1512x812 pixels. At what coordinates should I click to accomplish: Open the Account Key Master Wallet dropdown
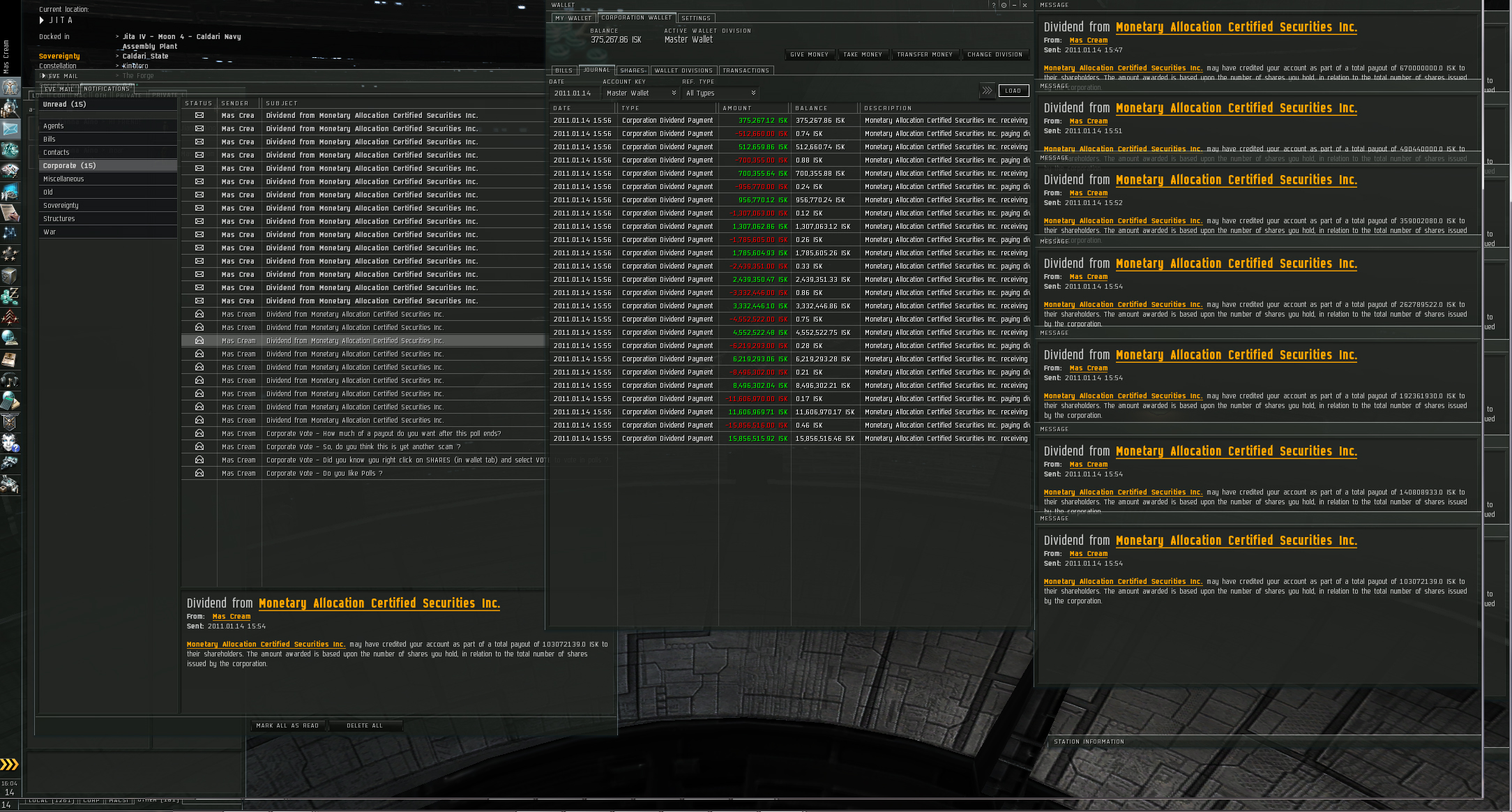pyautogui.click(x=641, y=93)
